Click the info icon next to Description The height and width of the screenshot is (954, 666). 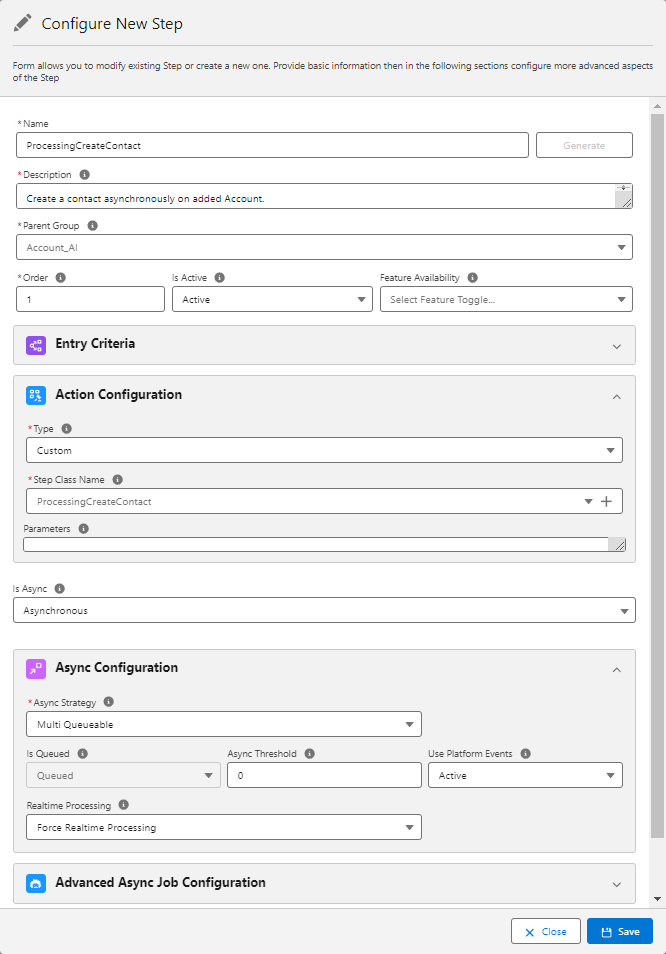click(83, 175)
